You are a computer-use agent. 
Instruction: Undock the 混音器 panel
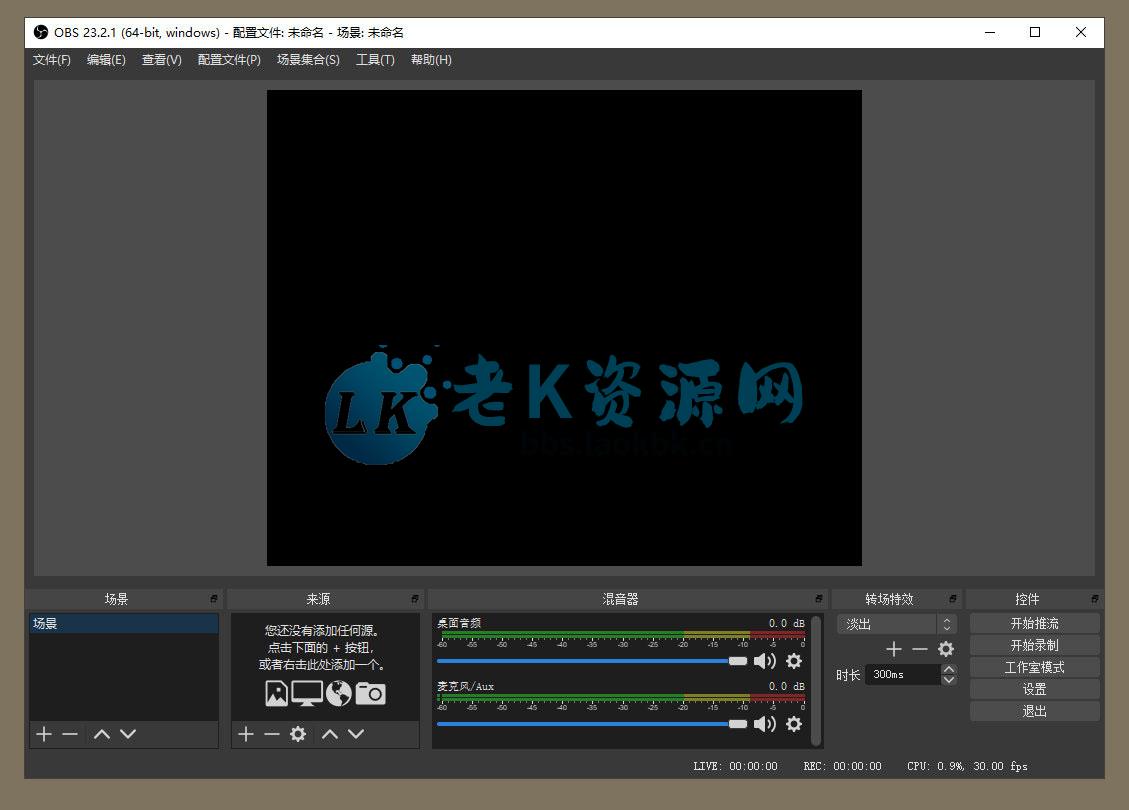[819, 599]
